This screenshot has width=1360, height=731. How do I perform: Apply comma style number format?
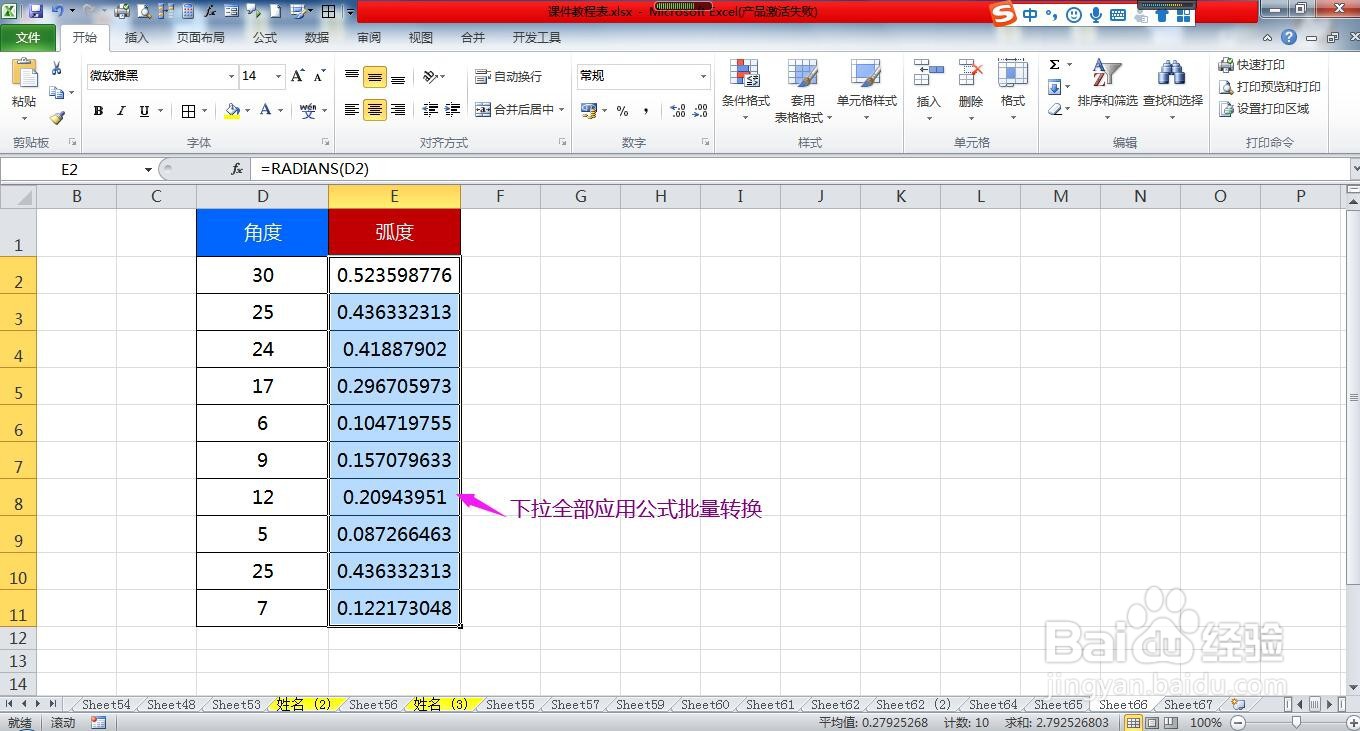[646, 111]
